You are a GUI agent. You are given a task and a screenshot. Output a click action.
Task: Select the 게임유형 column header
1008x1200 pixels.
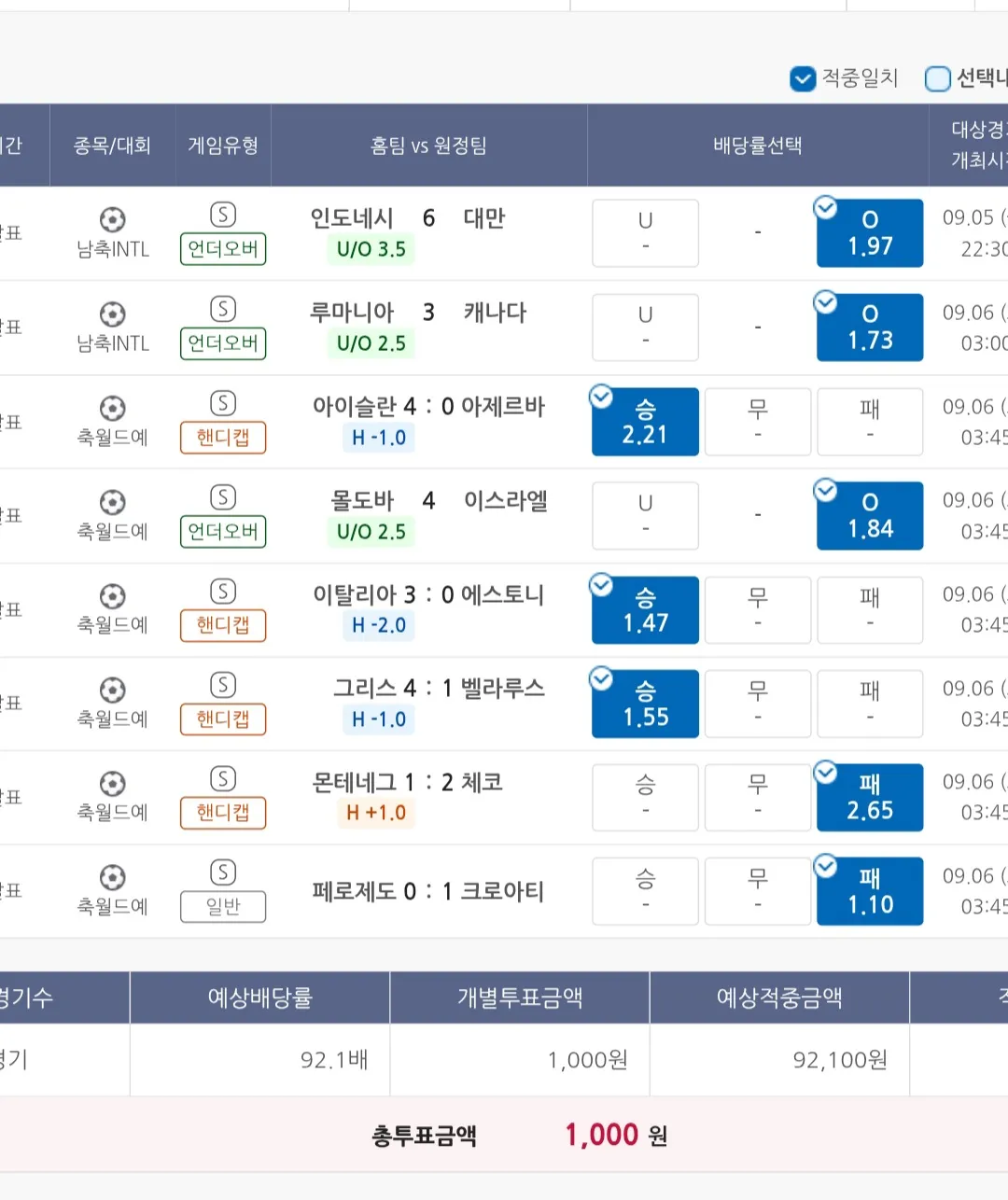pyautogui.click(x=223, y=146)
